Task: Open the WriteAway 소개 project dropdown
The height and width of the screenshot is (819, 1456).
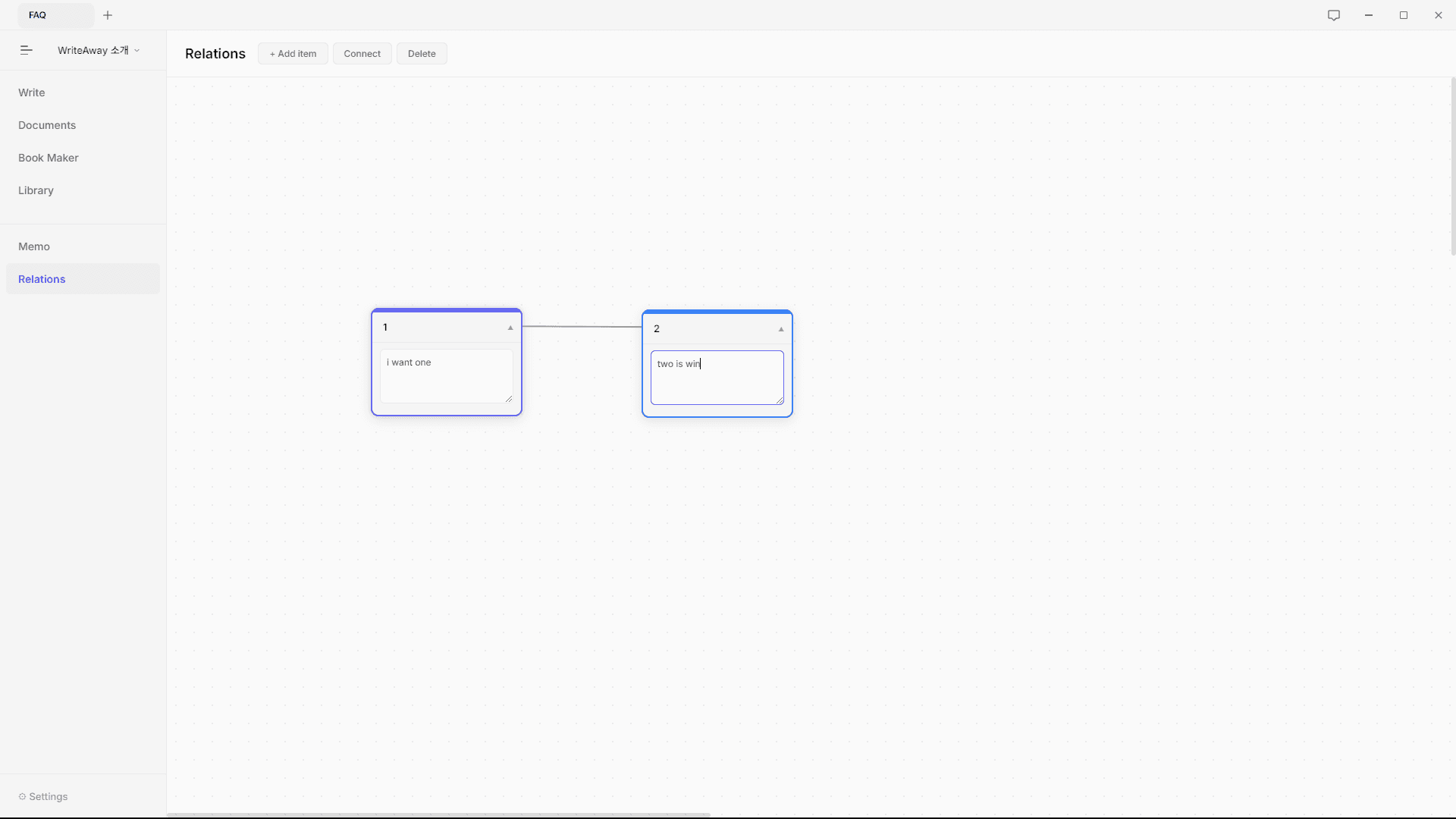Action: [99, 50]
